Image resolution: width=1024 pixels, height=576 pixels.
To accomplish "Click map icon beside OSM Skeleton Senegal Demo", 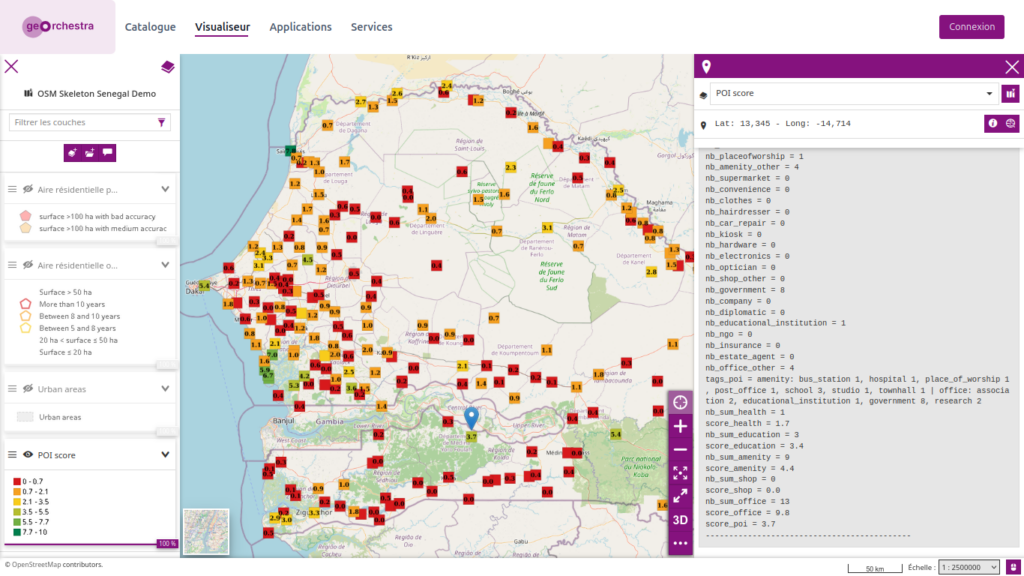I will 28,93.
